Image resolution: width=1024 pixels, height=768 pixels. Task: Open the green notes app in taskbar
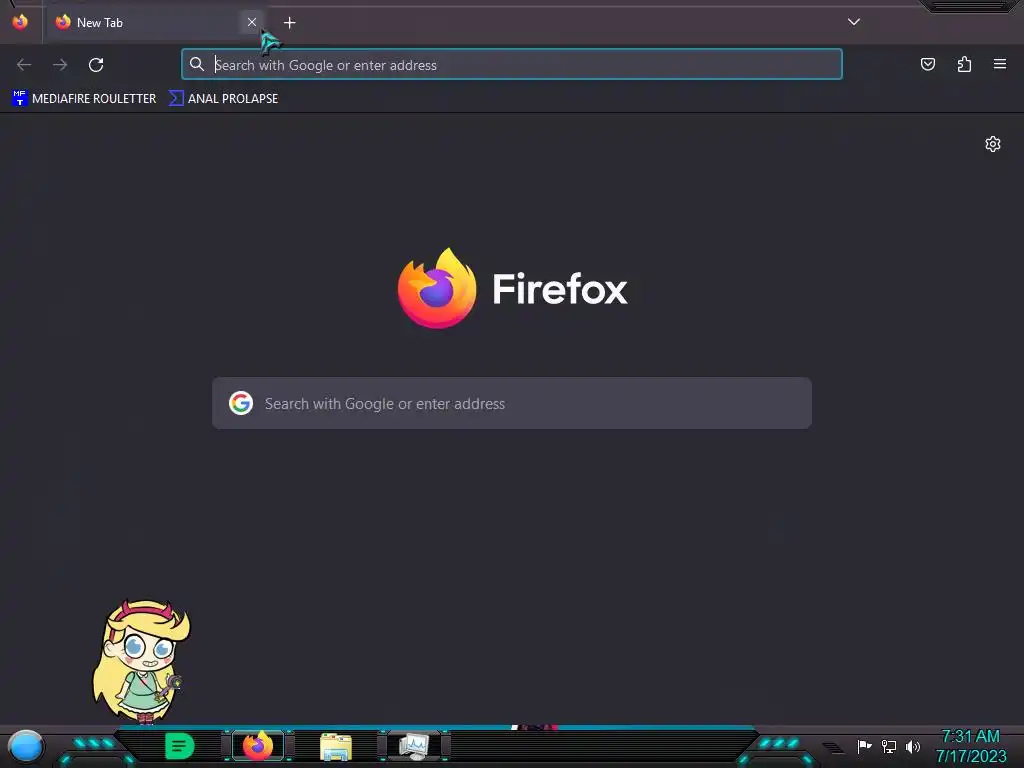pos(180,746)
